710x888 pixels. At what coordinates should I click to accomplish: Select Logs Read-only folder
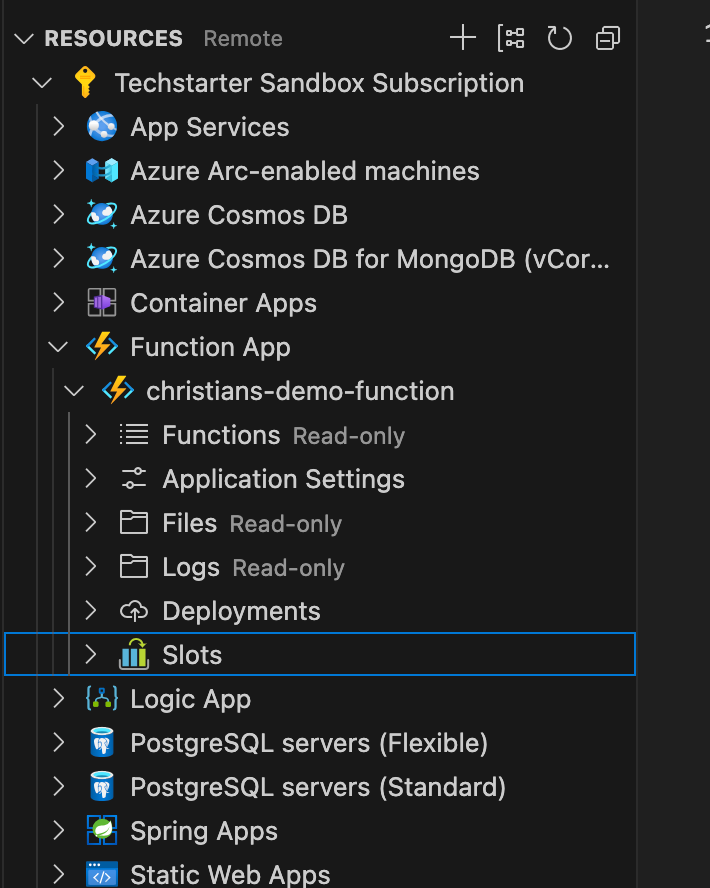(x=191, y=567)
